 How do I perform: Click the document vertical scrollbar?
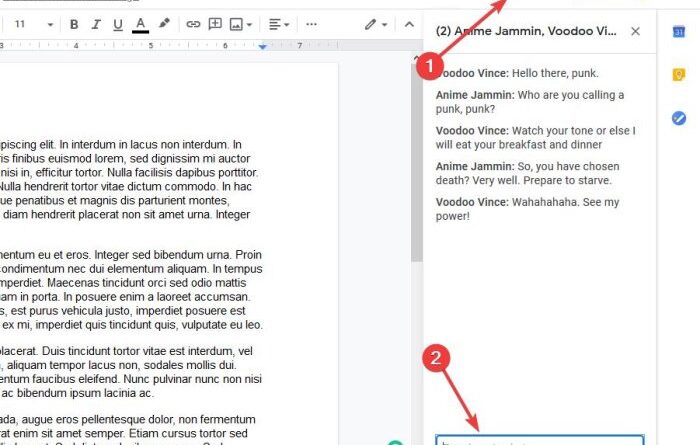click(x=417, y=163)
